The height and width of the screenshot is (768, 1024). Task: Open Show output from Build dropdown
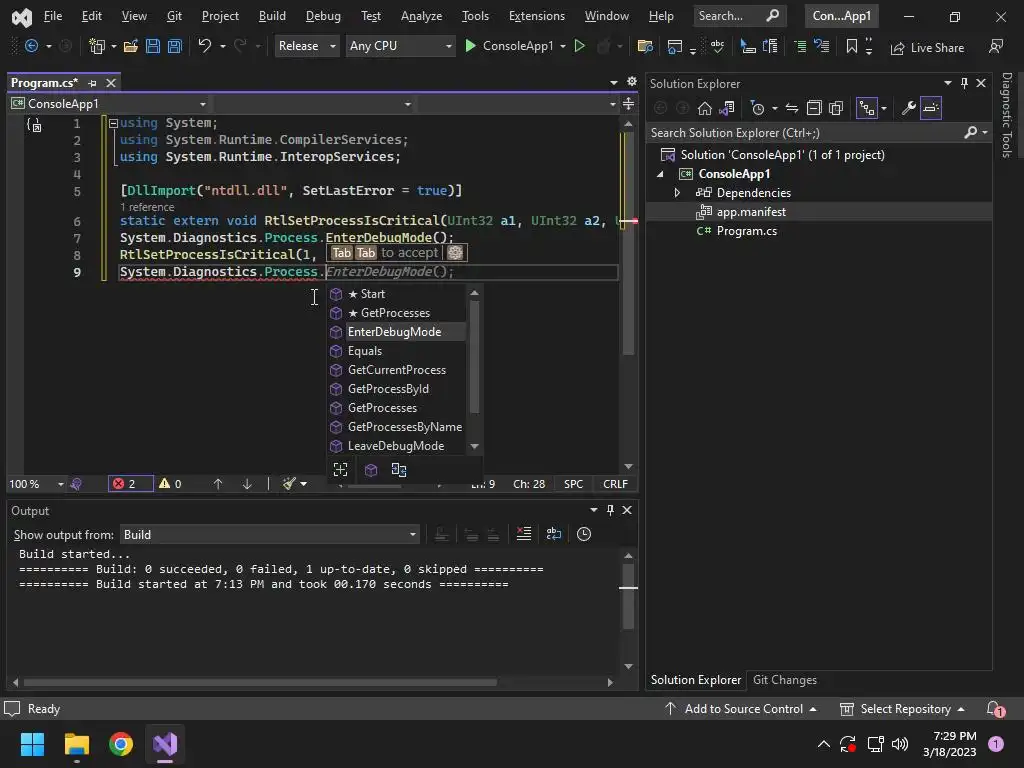coord(270,534)
